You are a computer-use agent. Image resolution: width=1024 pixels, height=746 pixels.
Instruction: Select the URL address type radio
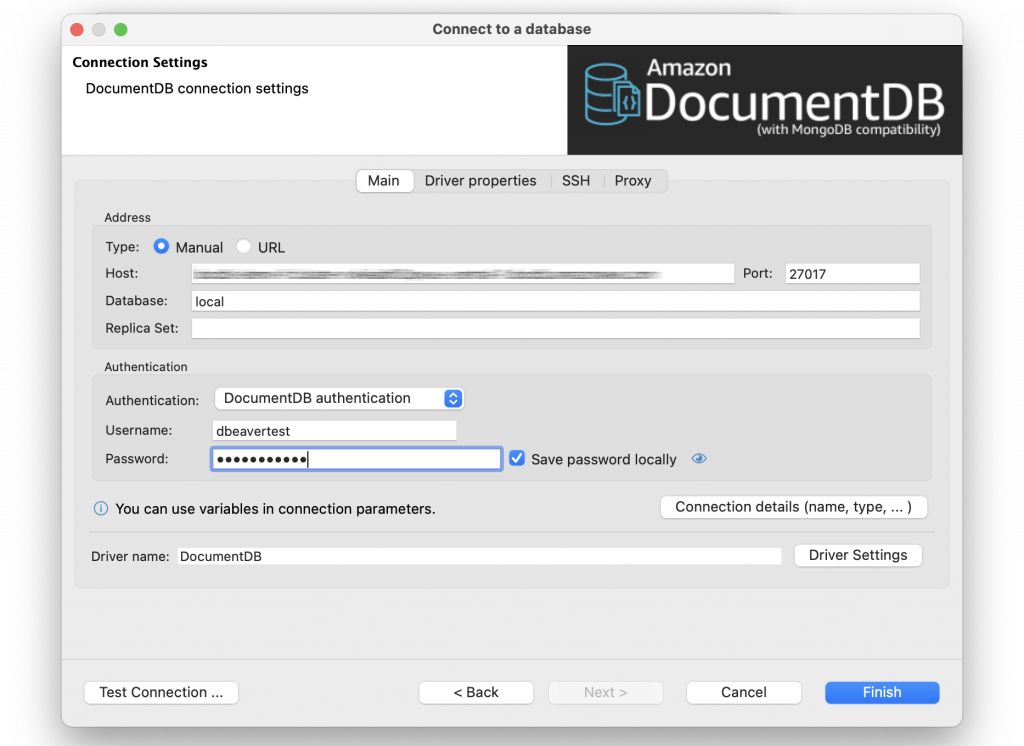(x=244, y=246)
